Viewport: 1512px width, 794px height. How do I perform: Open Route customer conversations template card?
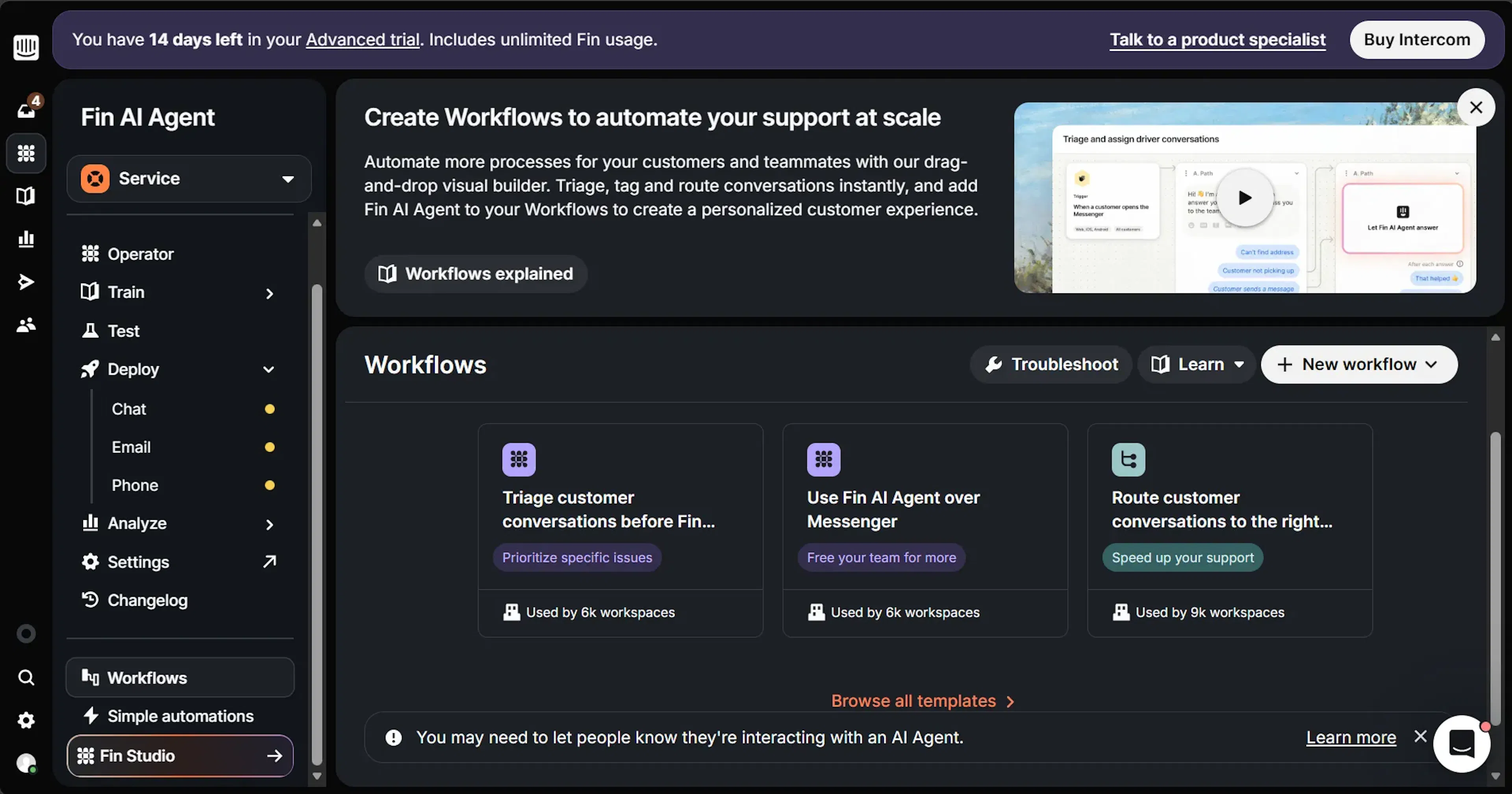tap(1230, 530)
